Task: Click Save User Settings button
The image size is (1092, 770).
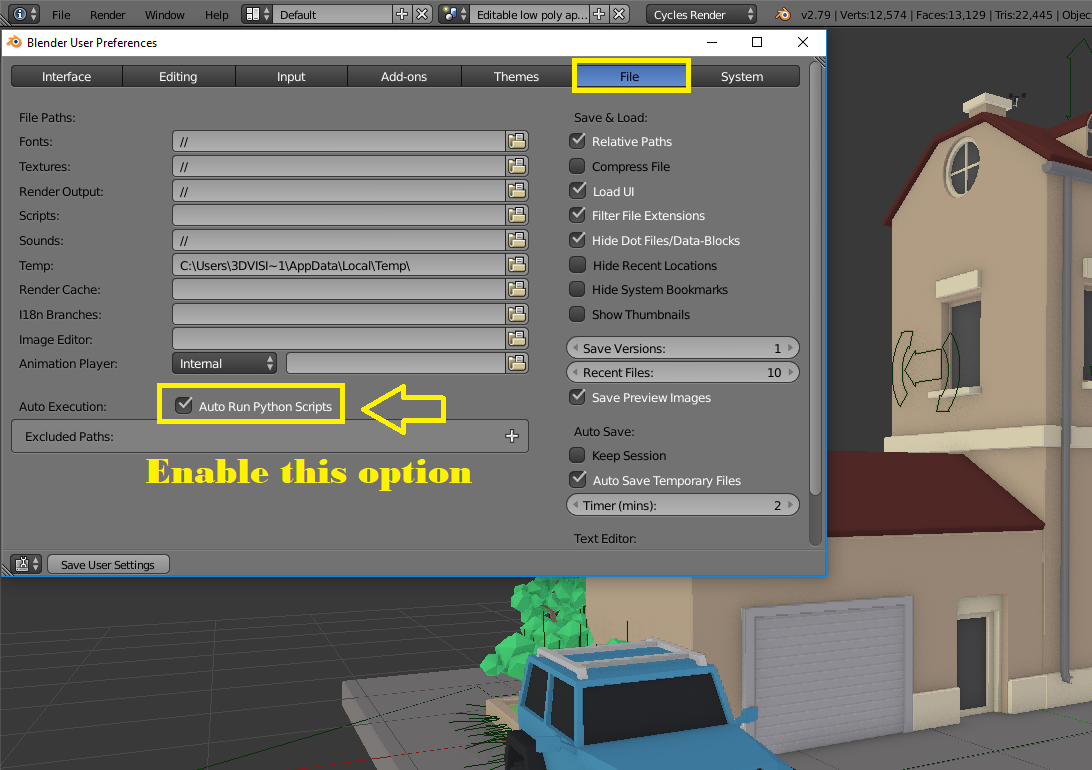Action: point(108,564)
